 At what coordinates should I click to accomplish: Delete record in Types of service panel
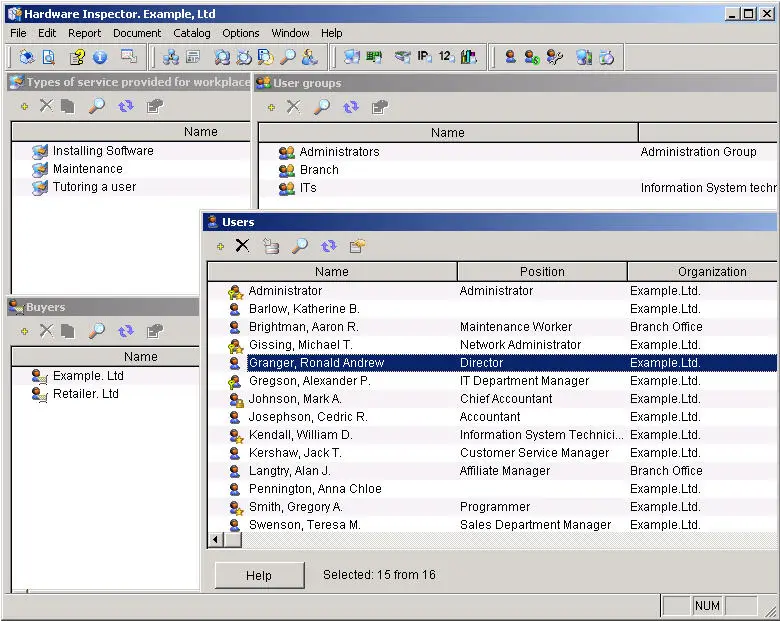(46, 105)
